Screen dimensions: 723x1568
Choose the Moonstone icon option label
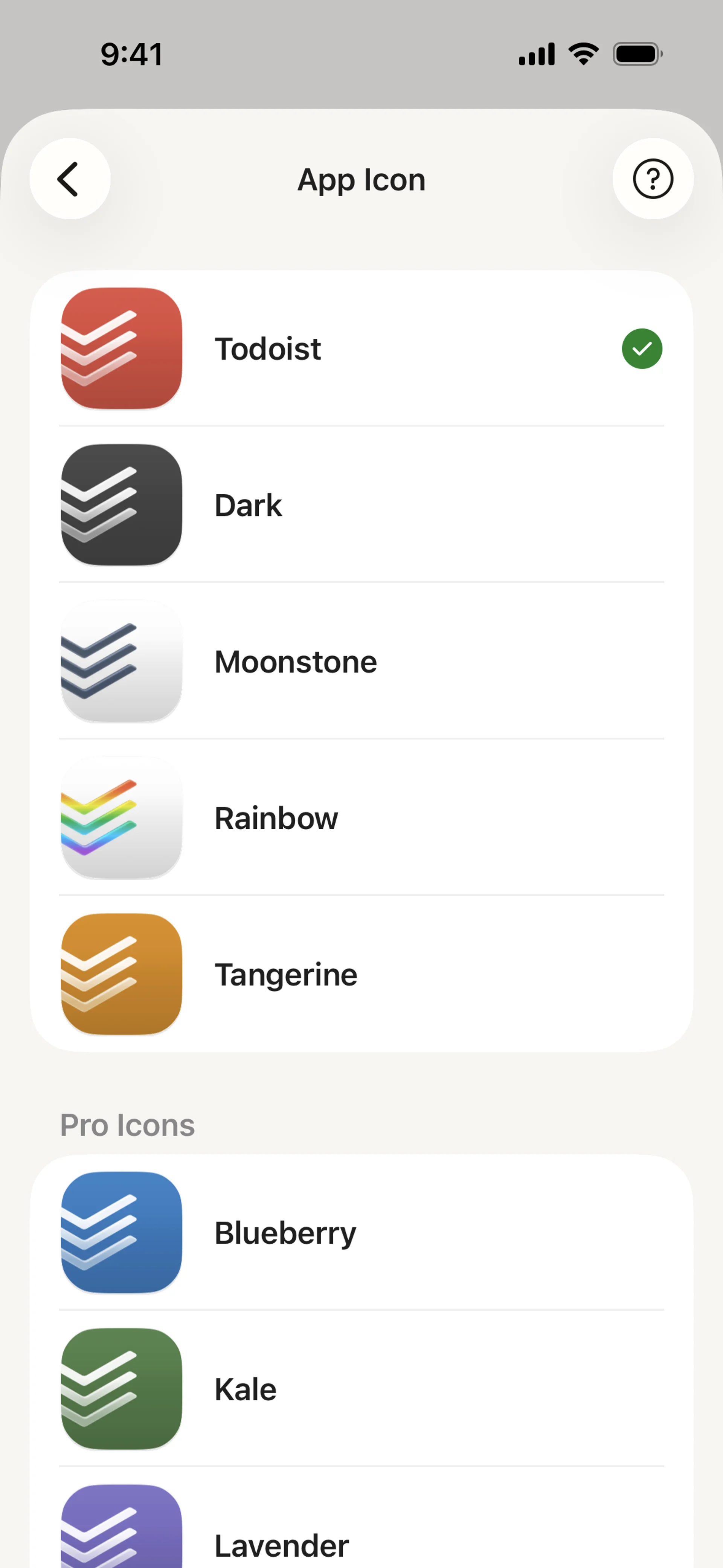coord(296,662)
